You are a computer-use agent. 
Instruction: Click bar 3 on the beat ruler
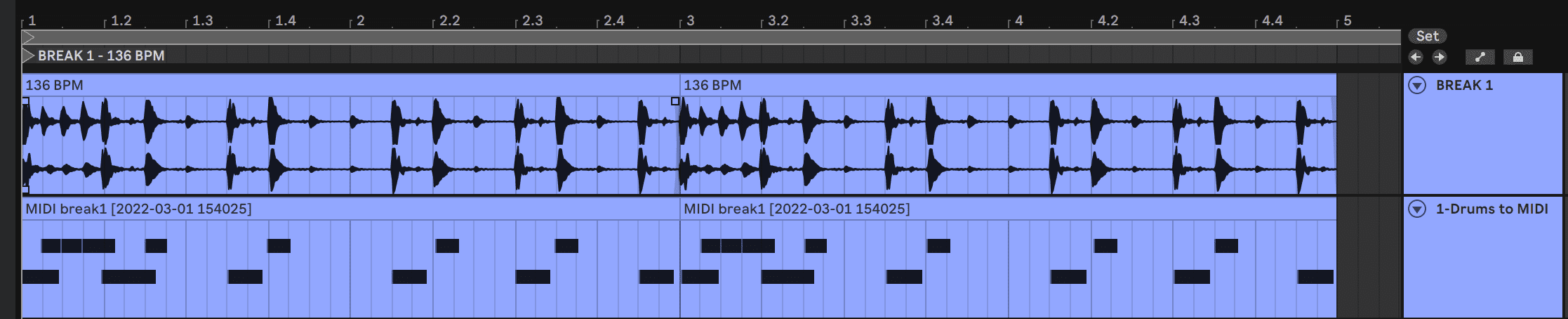coord(690,20)
